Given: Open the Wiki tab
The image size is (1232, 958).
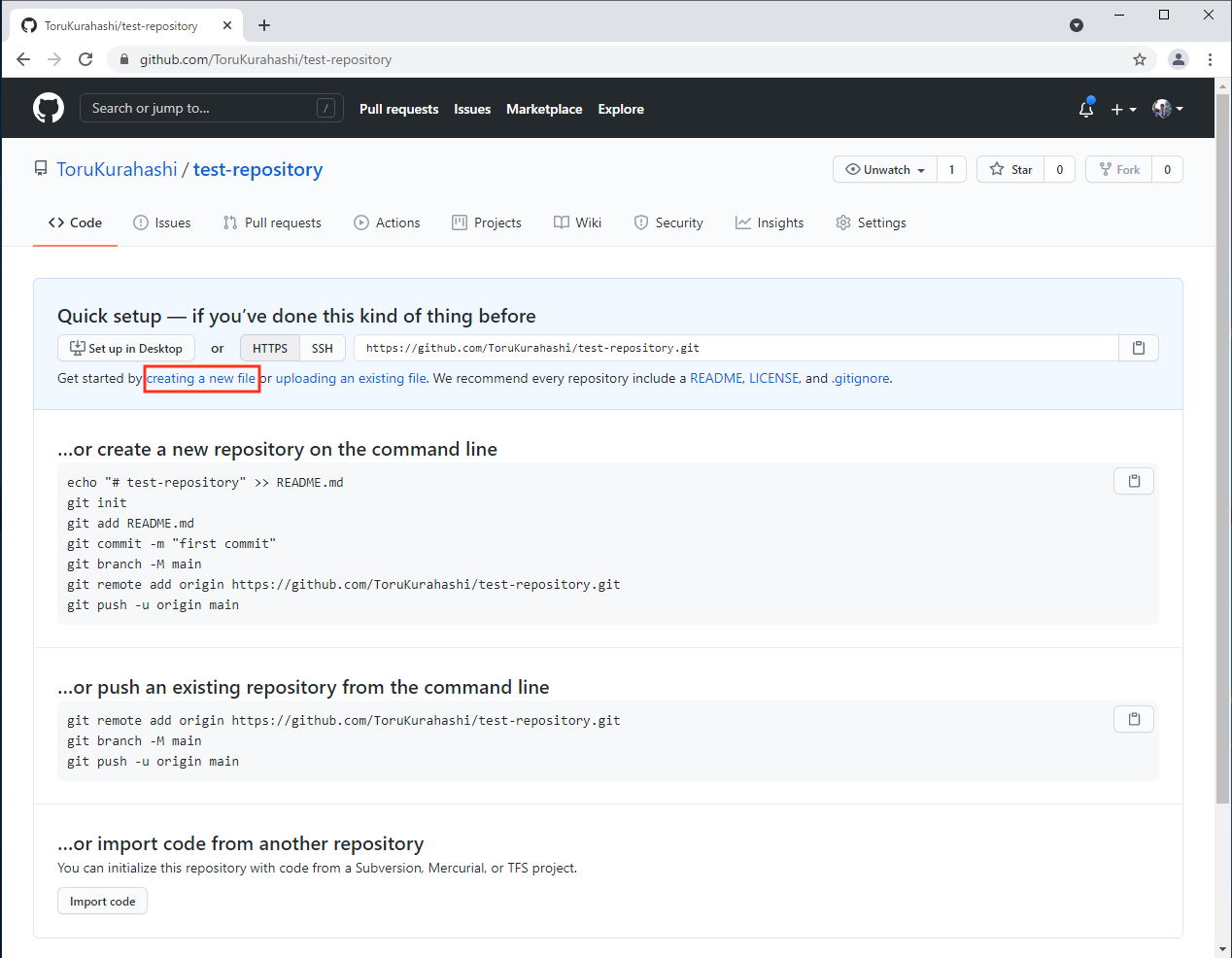Looking at the screenshot, I should [x=577, y=222].
